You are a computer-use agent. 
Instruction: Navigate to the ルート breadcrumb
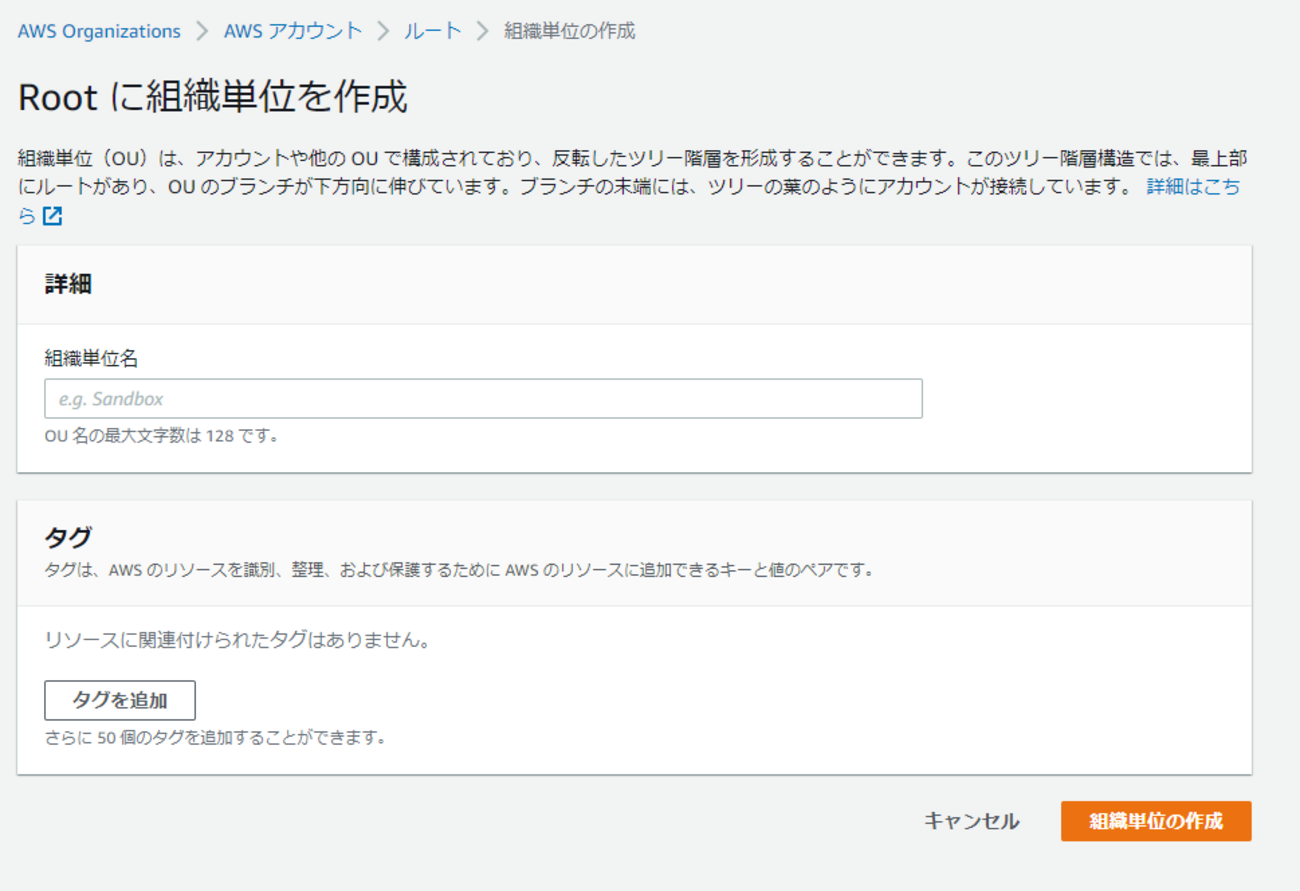click(x=432, y=31)
